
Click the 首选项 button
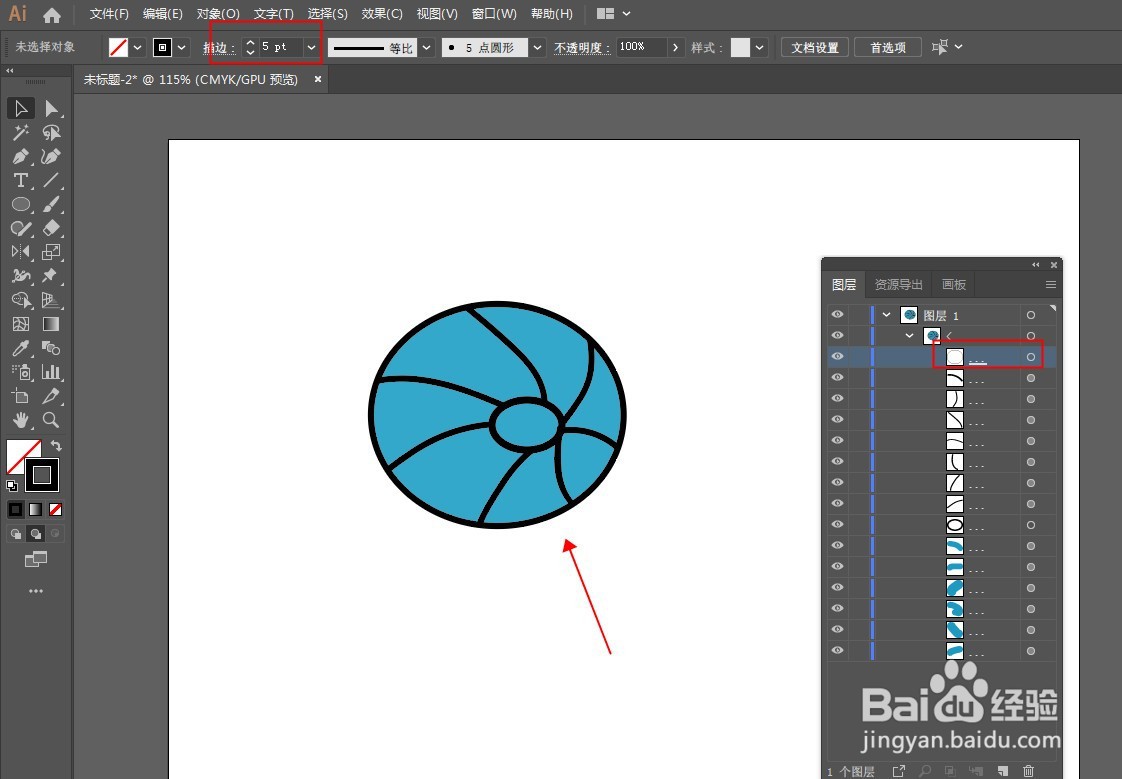[x=888, y=48]
